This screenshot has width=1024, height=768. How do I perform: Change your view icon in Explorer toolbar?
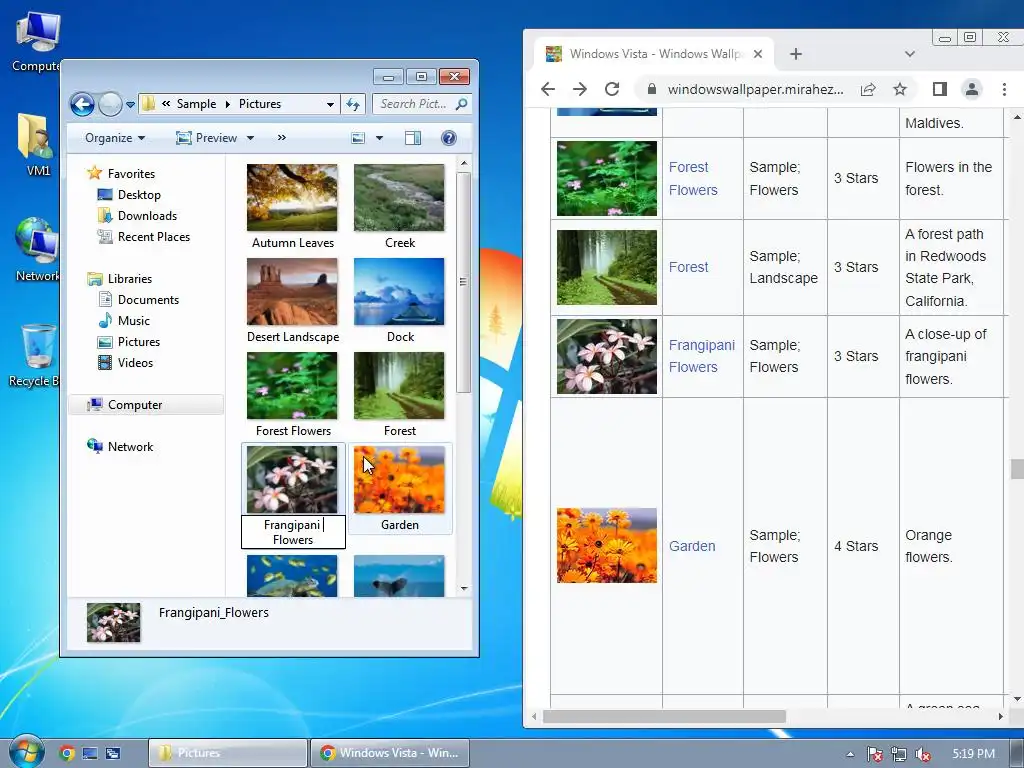(358, 138)
